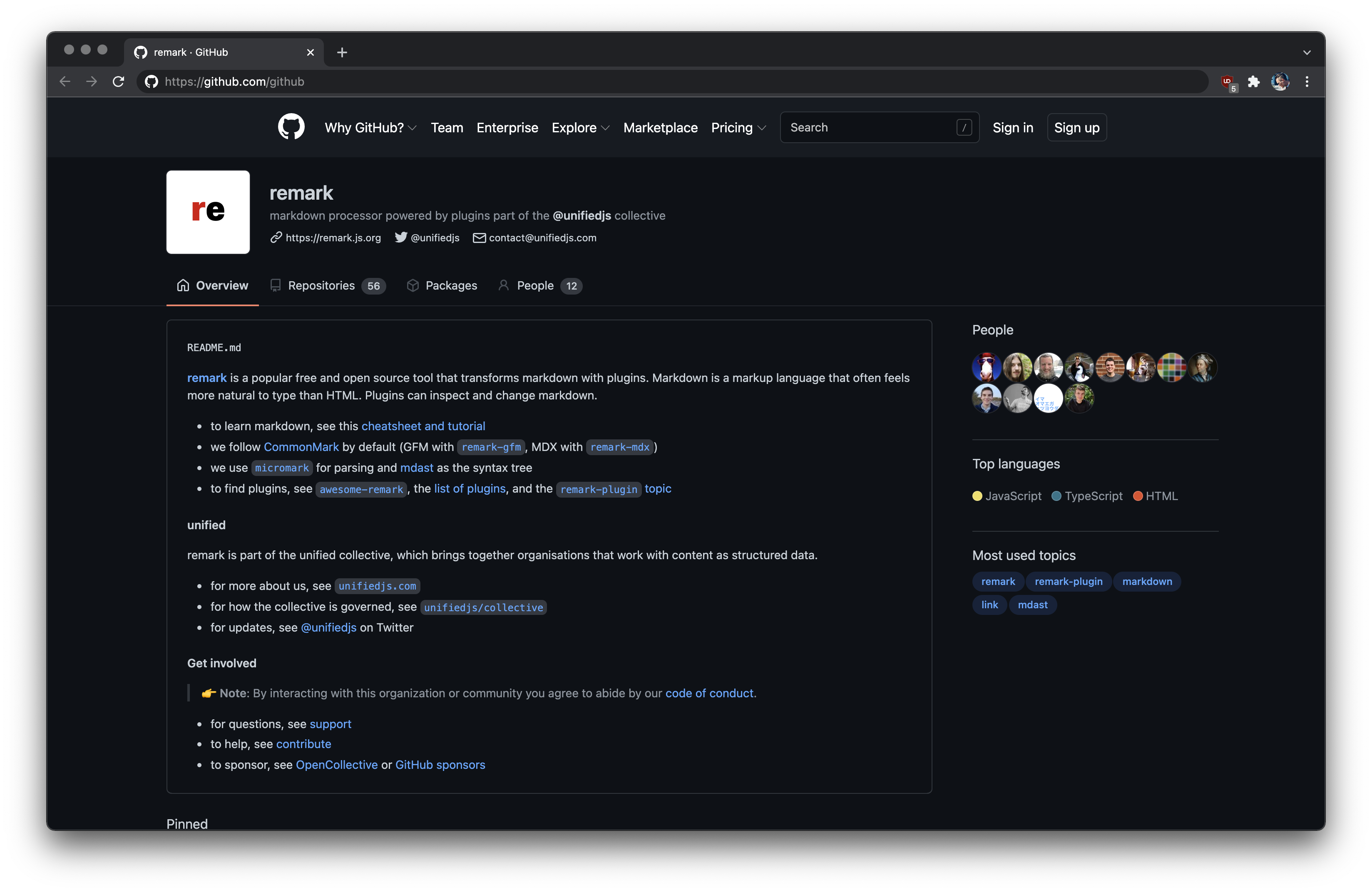The width and height of the screenshot is (1372, 892).
Task: Expand the Explore dropdown
Action: pyautogui.click(x=580, y=127)
